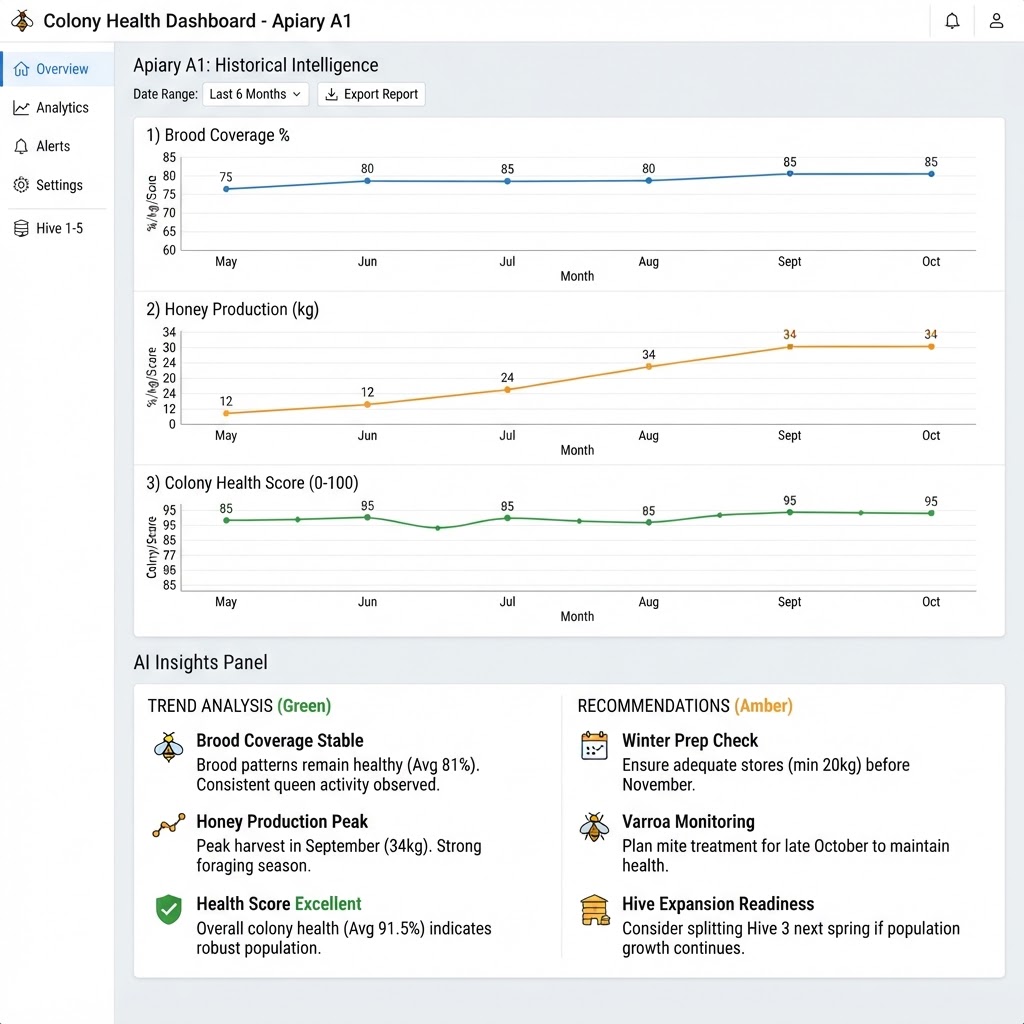The image size is (1024, 1024).
Task: Click the bee logo in the header
Action: [22, 21]
